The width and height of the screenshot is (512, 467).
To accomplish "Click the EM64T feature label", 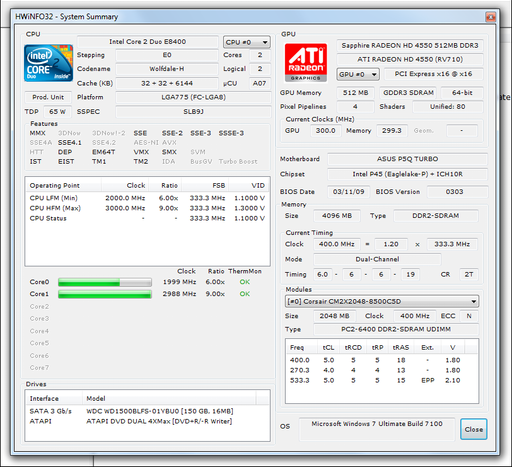I will [x=104, y=152].
